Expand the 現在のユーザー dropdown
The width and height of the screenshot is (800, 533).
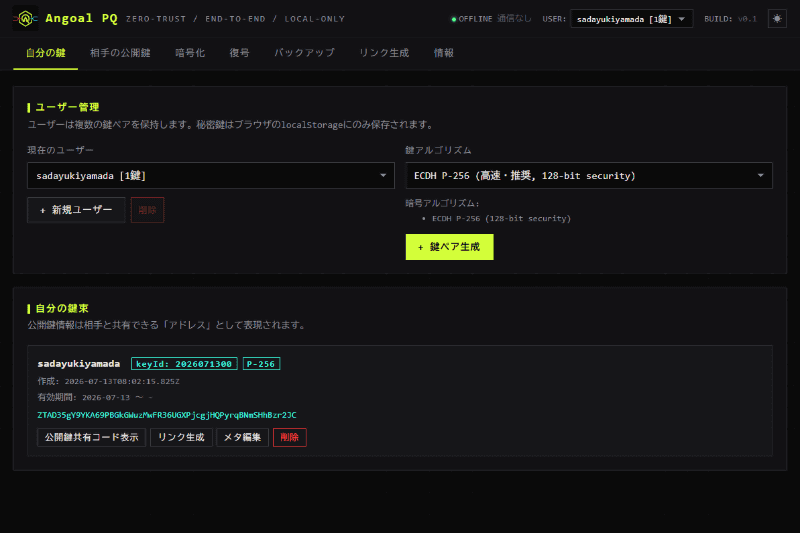point(211,175)
